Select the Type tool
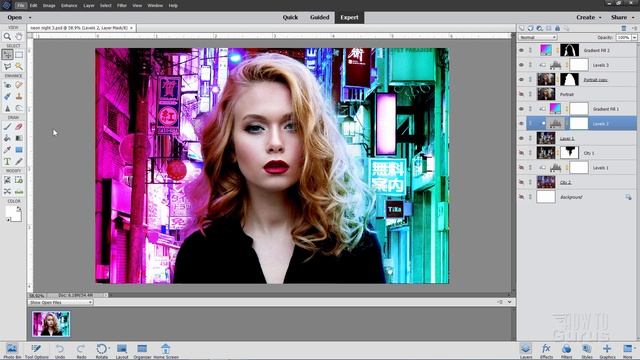The height and width of the screenshot is (360, 640). 7,162
